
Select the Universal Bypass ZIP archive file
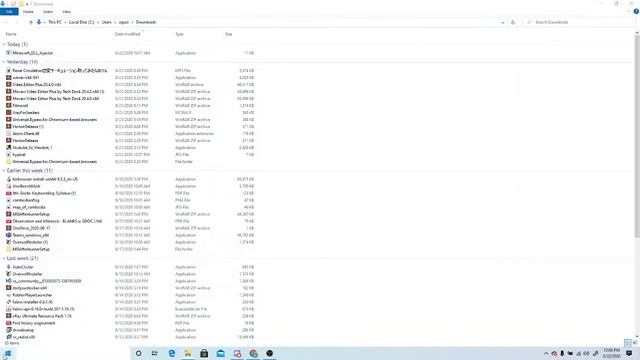coord(55,120)
